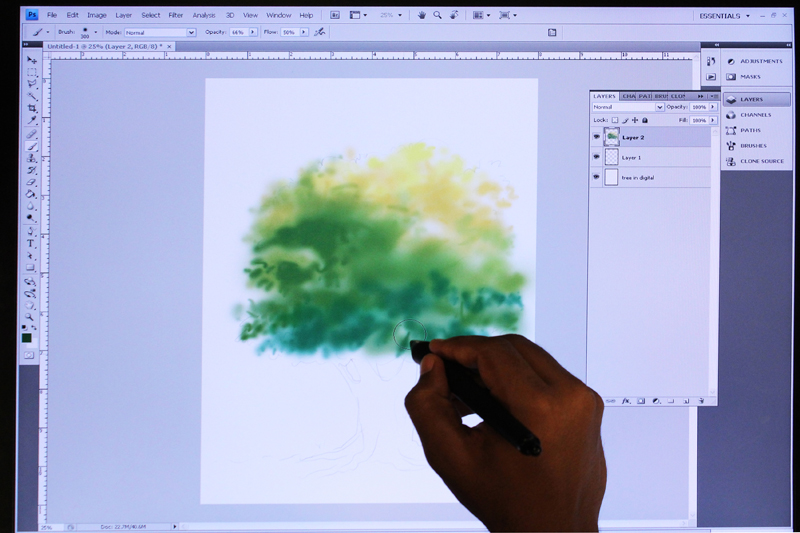This screenshot has width=800, height=533.
Task: Open the Image menu
Action: [96, 15]
